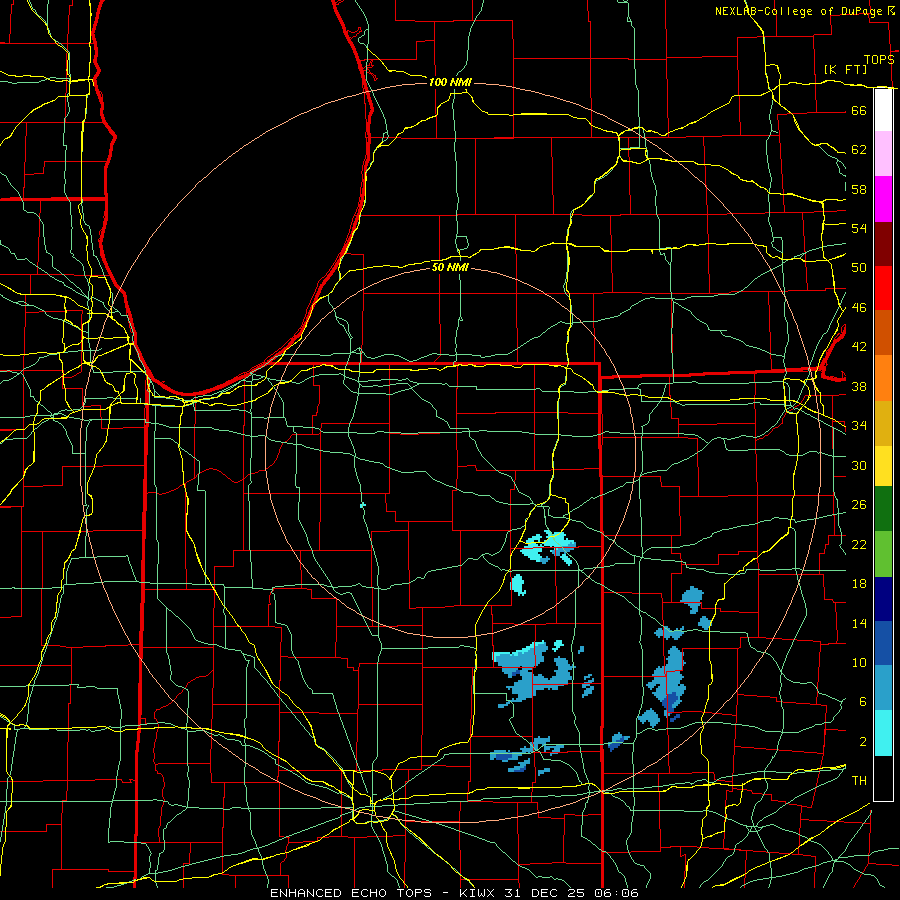This screenshot has height=900, width=900.
Task: Click the white swatch in the tops legend
Action: click(883, 110)
